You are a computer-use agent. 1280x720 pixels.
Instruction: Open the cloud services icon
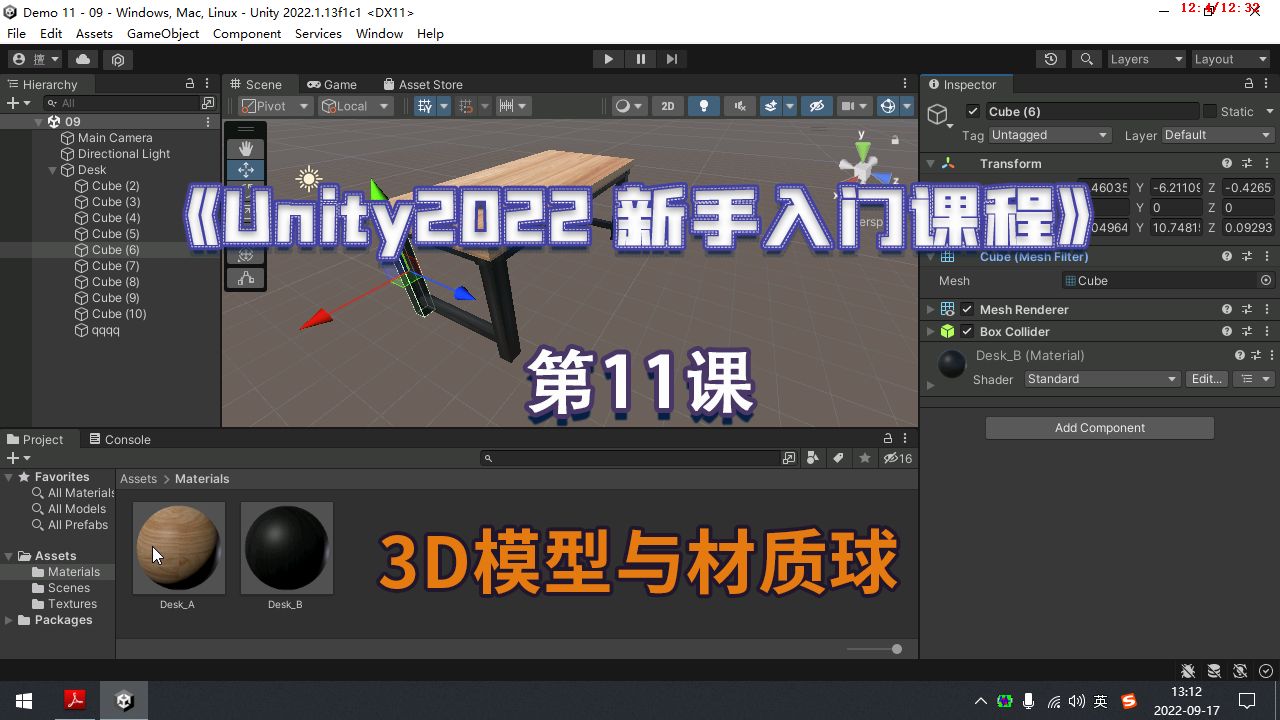pyautogui.click(x=83, y=60)
